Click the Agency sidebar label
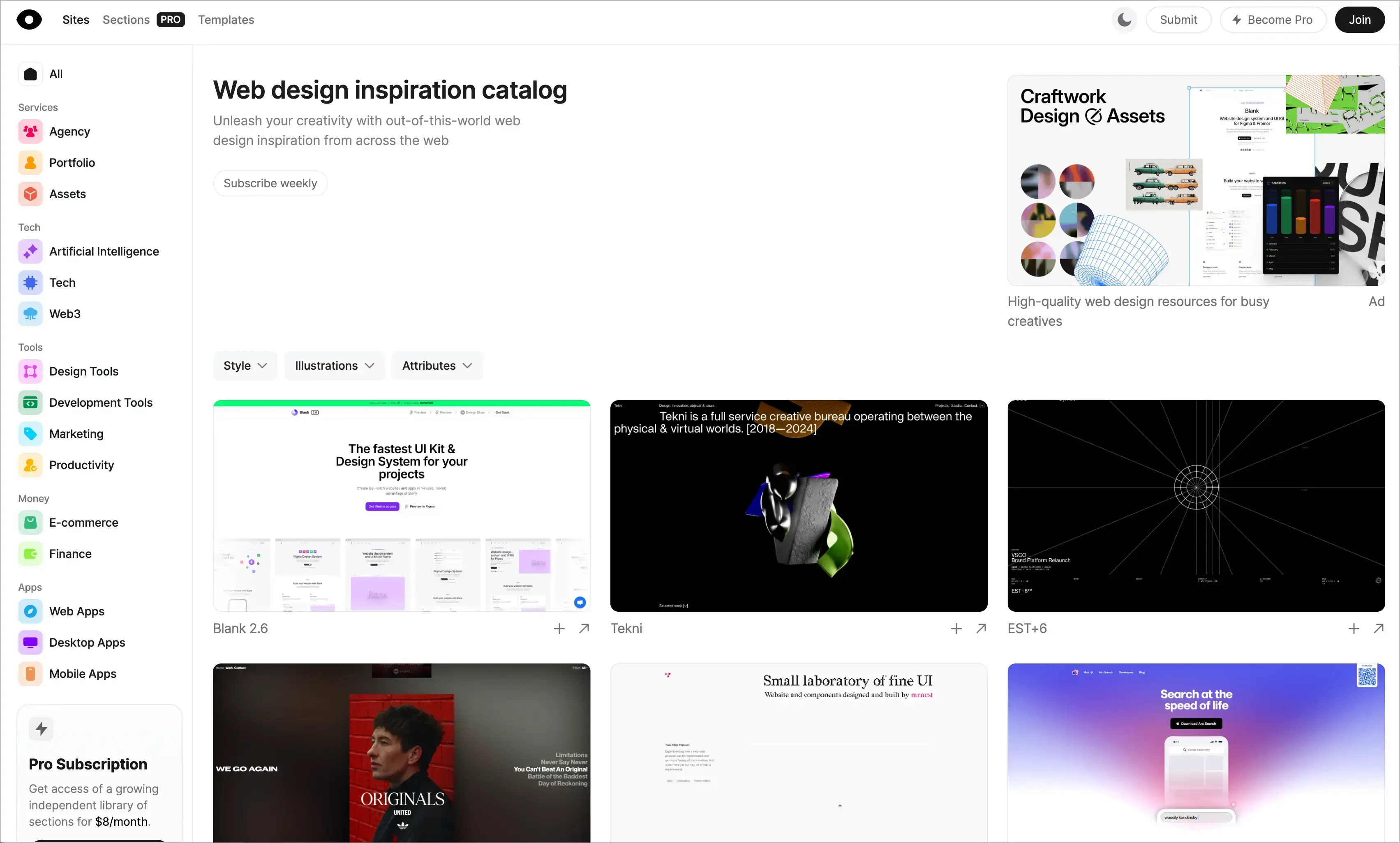The image size is (1400, 843). 70,131
